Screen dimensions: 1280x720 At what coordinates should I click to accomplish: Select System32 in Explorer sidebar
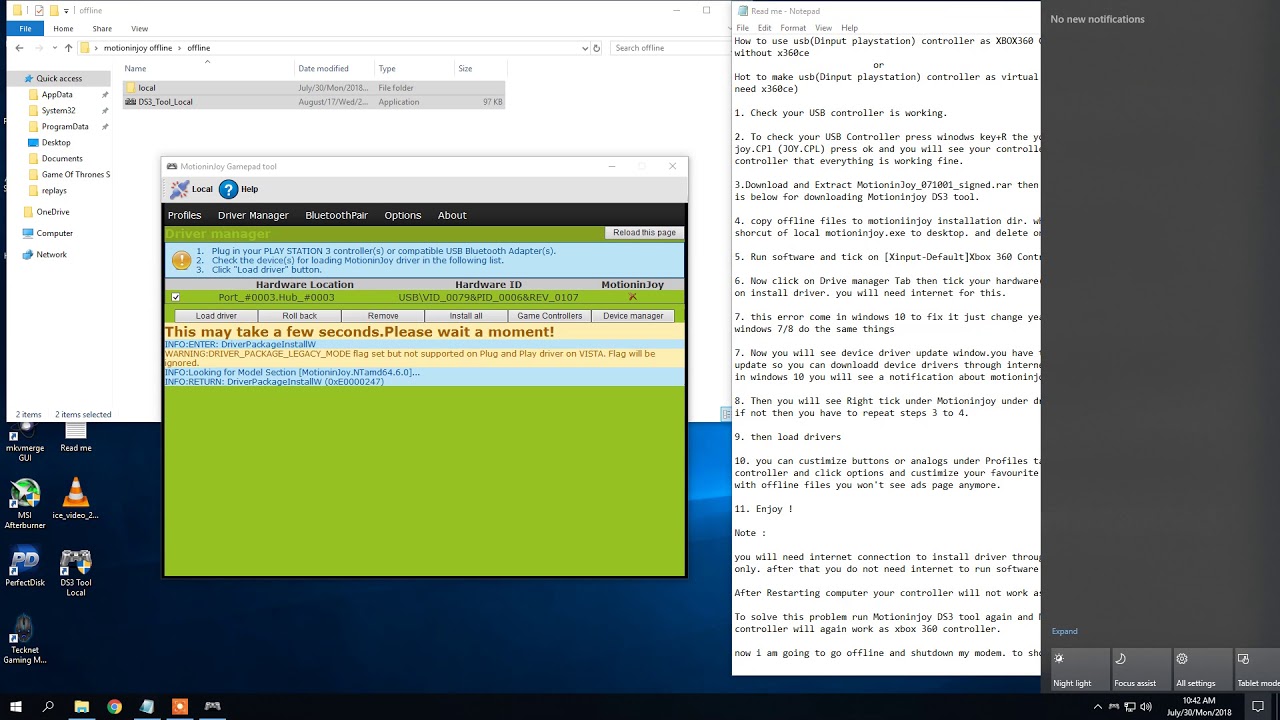[58, 111]
